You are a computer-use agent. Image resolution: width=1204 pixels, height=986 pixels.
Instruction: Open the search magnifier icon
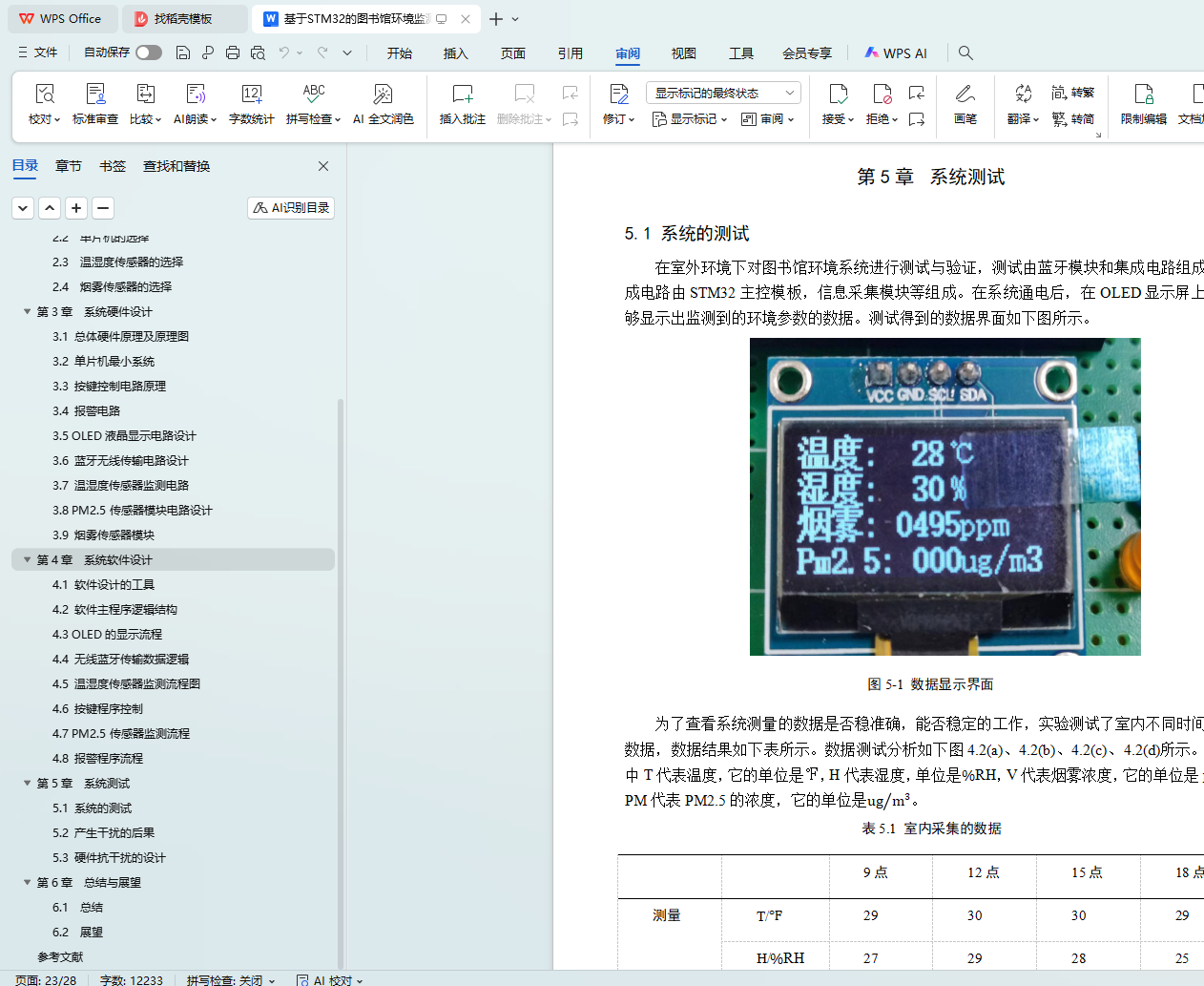point(965,52)
